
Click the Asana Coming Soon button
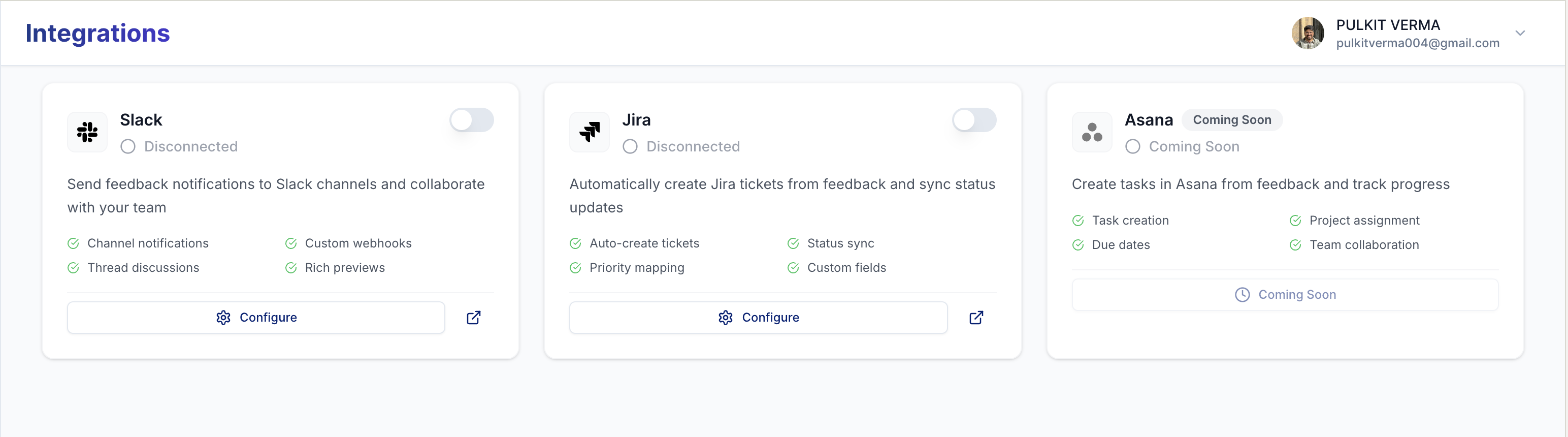tap(1284, 295)
